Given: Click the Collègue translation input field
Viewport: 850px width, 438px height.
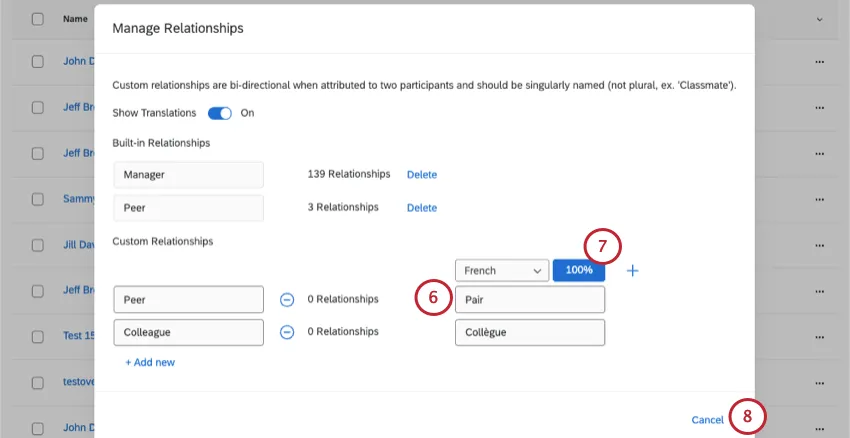Looking at the screenshot, I should pos(529,332).
